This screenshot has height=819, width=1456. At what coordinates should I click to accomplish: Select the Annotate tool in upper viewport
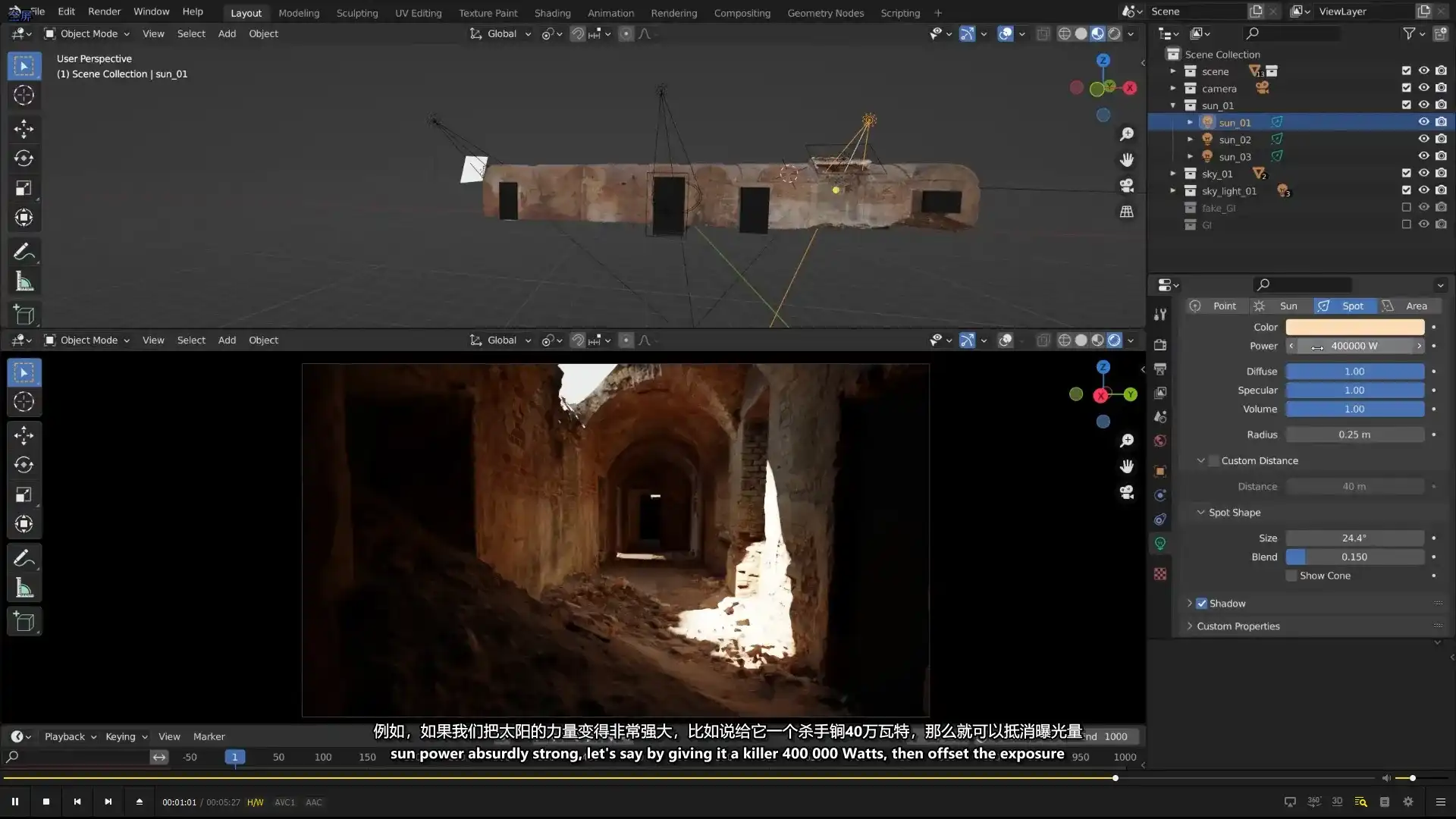[x=24, y=252]
